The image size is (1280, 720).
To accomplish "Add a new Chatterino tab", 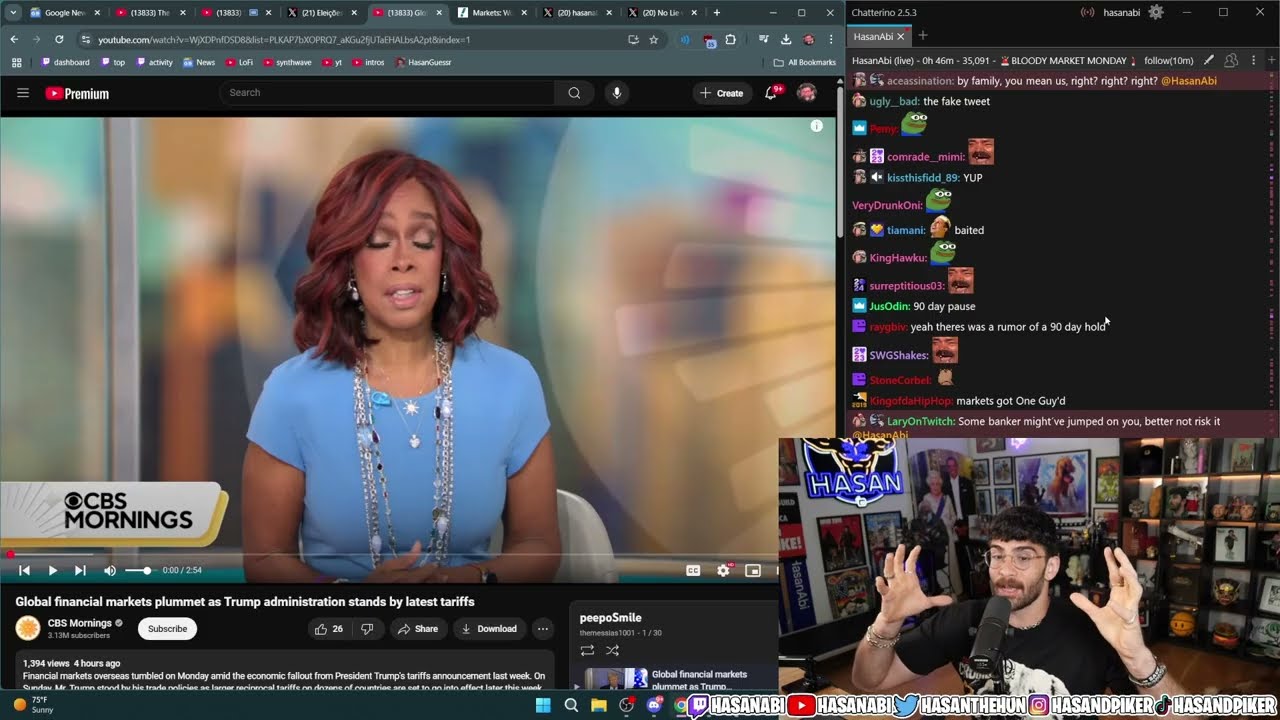I will click(x=922, y=36).
